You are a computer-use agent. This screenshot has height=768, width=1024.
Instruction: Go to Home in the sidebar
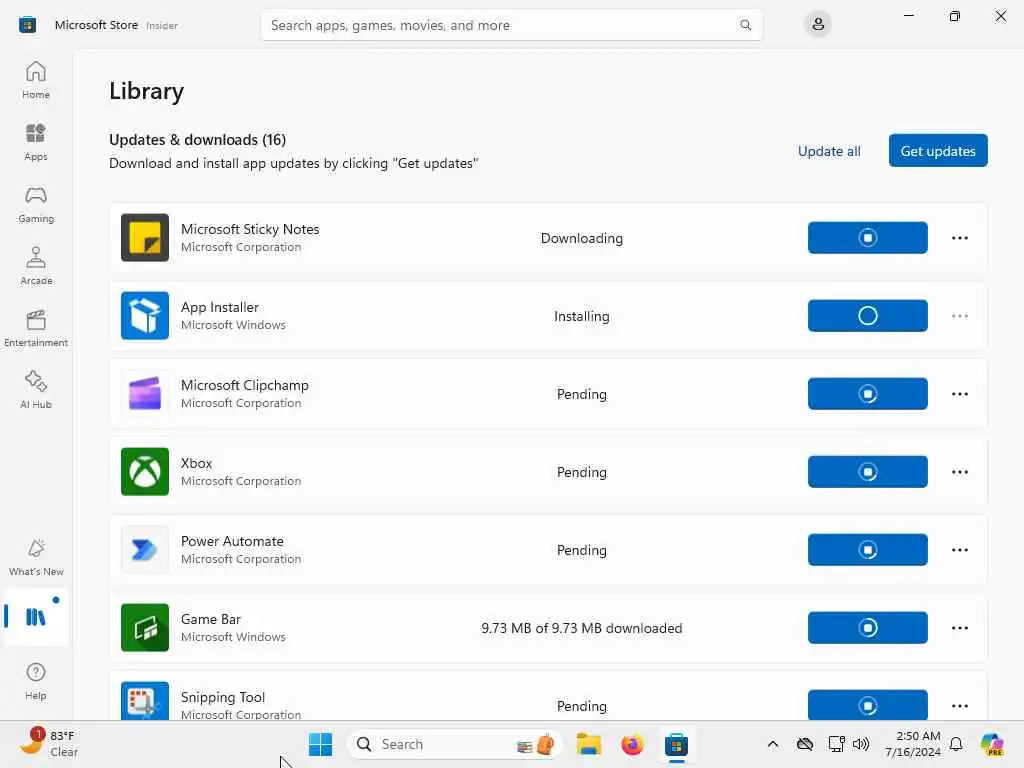pyautogui.click(x=36, y=80)
